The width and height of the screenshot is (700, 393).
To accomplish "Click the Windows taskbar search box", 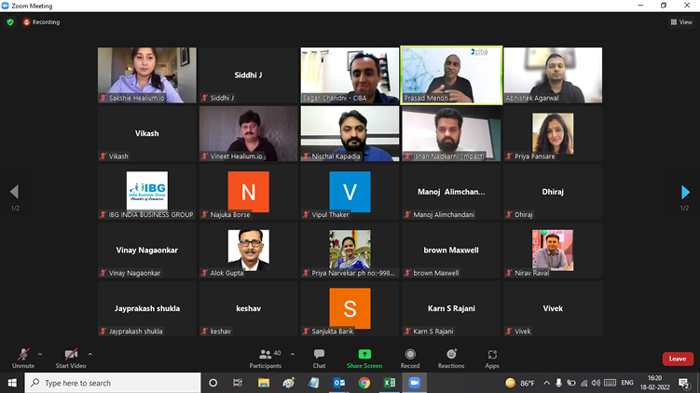I will point(113,383).
